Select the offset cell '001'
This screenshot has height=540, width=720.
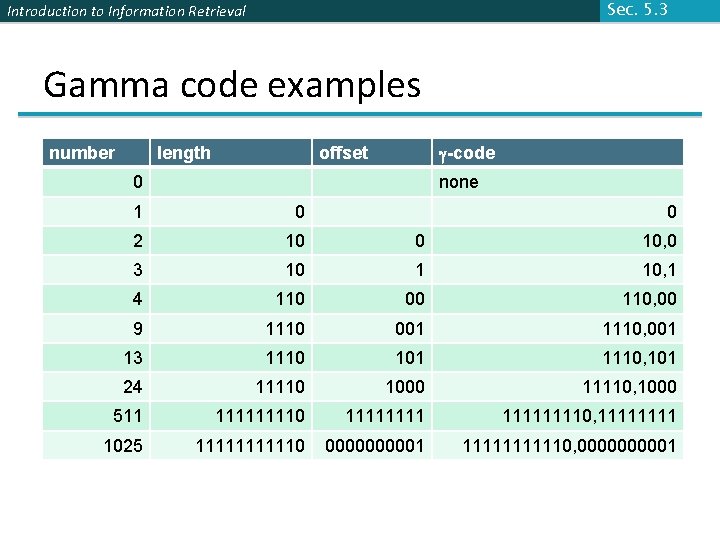pyautogui.click(x=372, y=328)
